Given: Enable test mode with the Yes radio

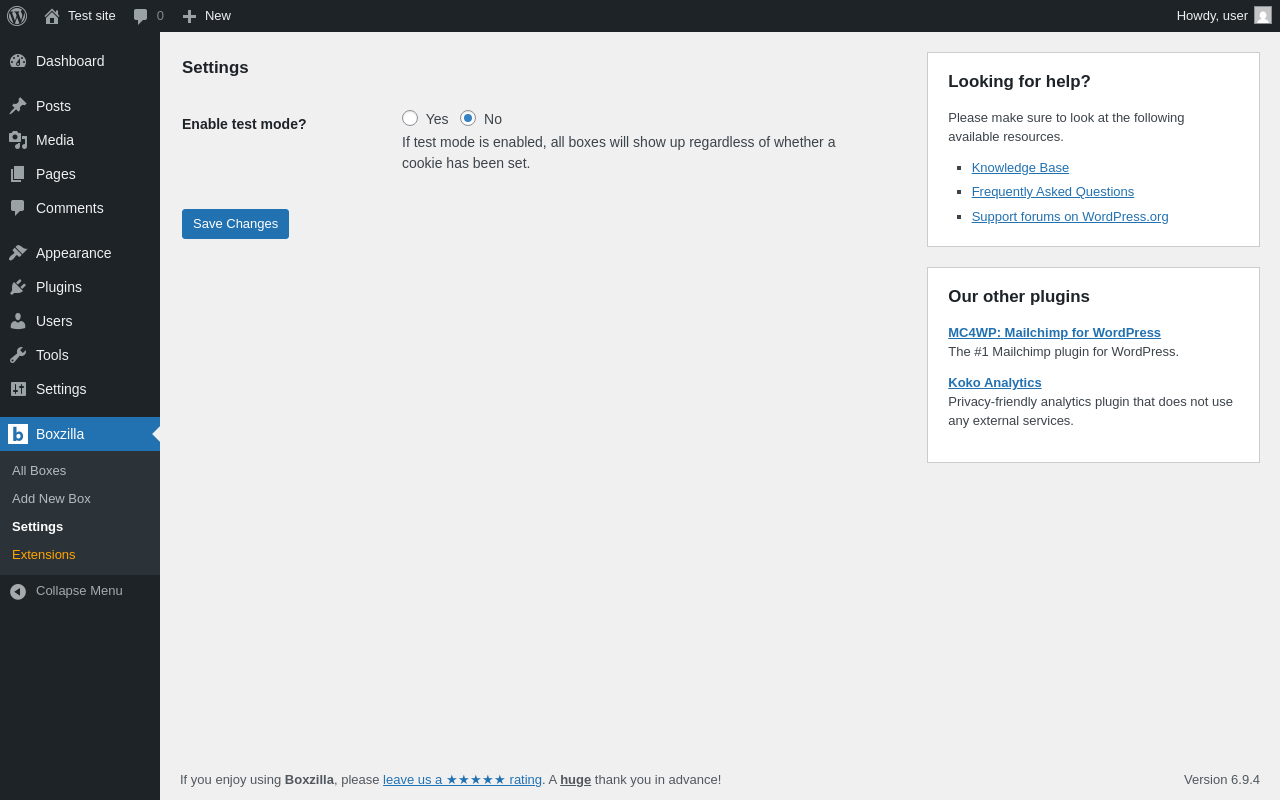Looking at the screenshot, I should click(x=410, y=118).
